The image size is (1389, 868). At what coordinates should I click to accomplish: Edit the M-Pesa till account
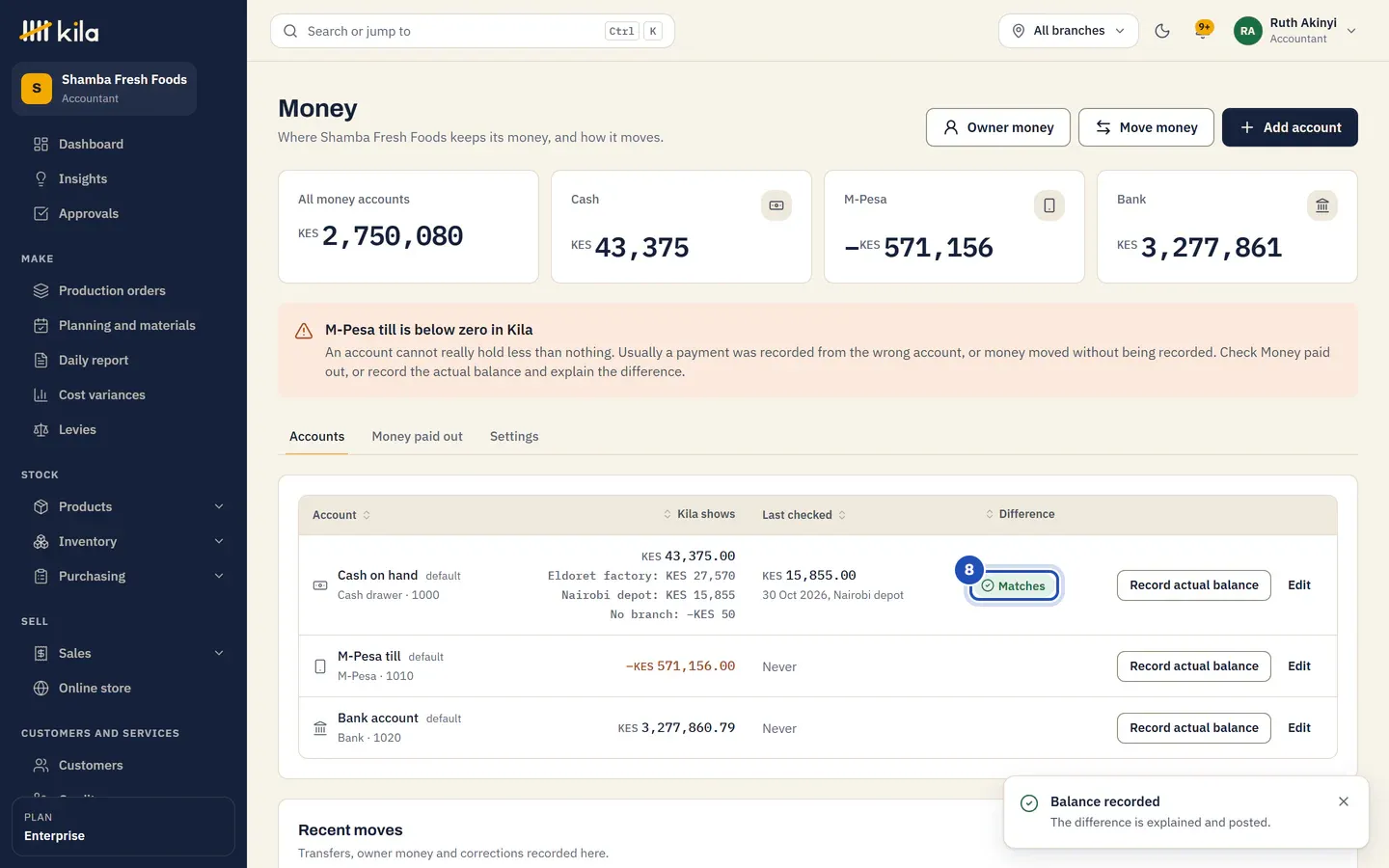click(x=1299, y=666)
